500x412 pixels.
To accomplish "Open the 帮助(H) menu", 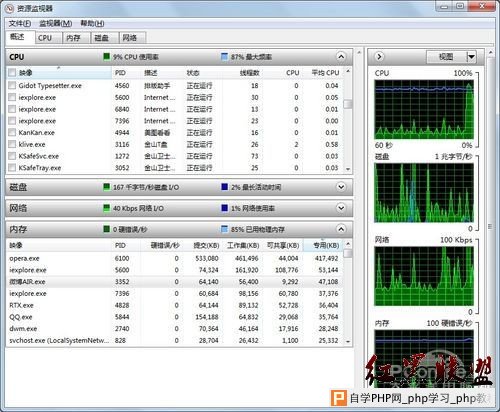I will pos(92,23).
